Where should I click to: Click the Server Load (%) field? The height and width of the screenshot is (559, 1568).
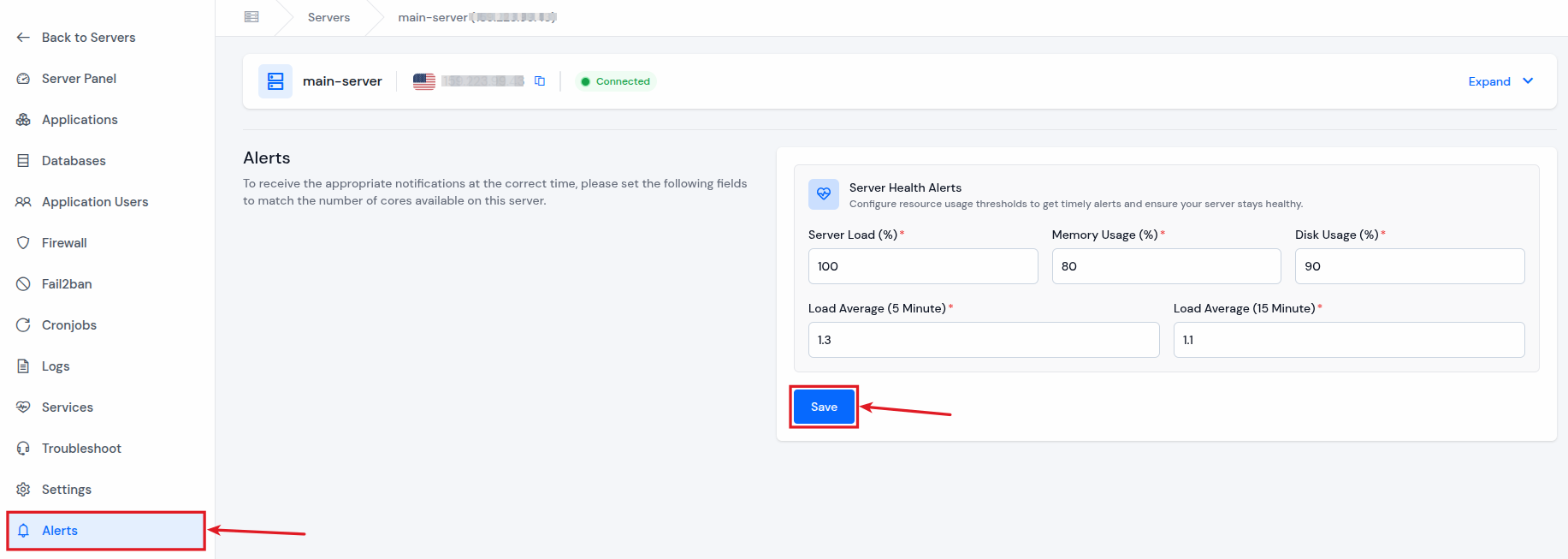(x=922, y=266)
